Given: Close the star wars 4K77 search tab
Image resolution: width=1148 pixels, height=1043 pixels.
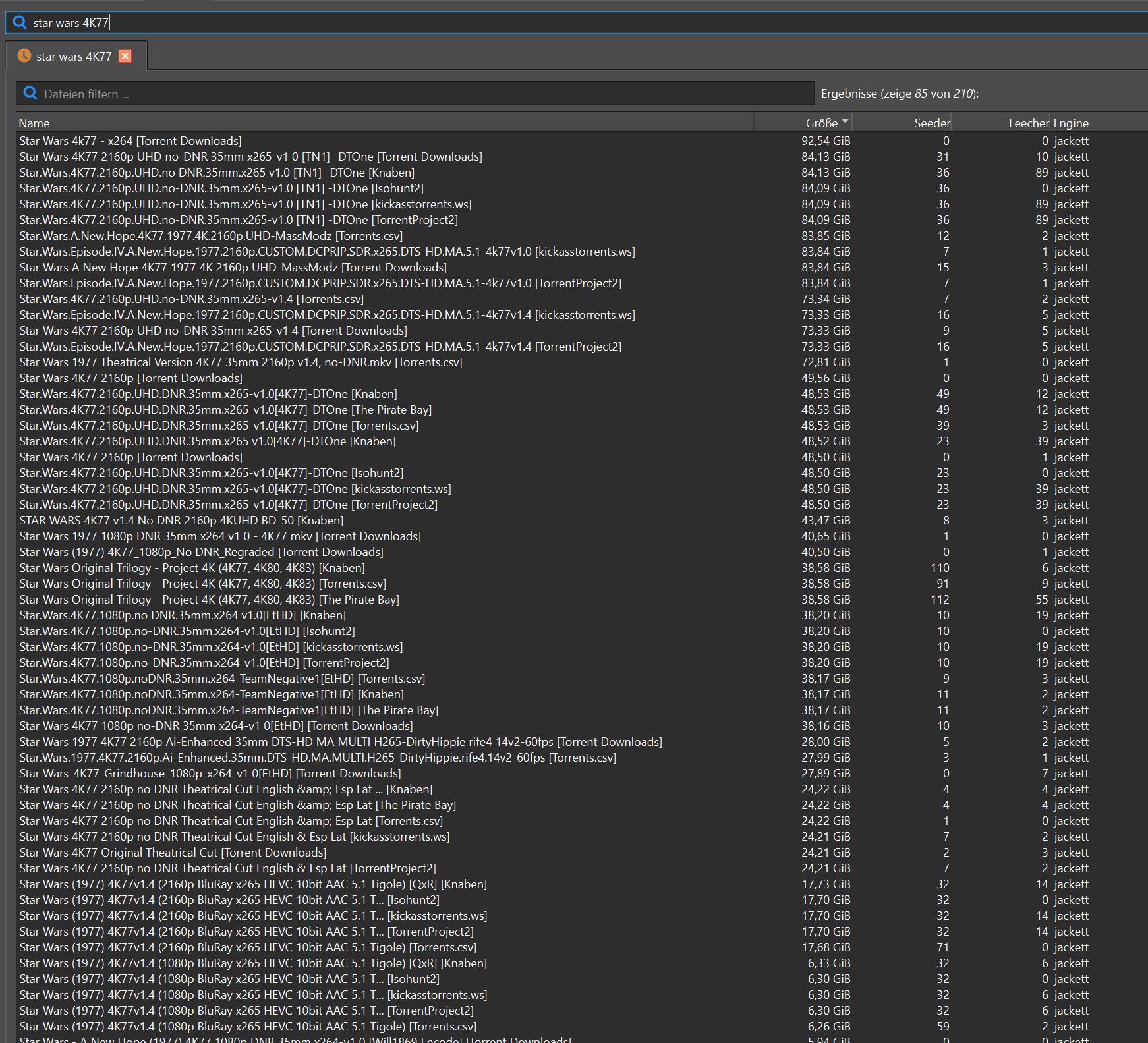Looking at the screenshot, I should 125,56.
